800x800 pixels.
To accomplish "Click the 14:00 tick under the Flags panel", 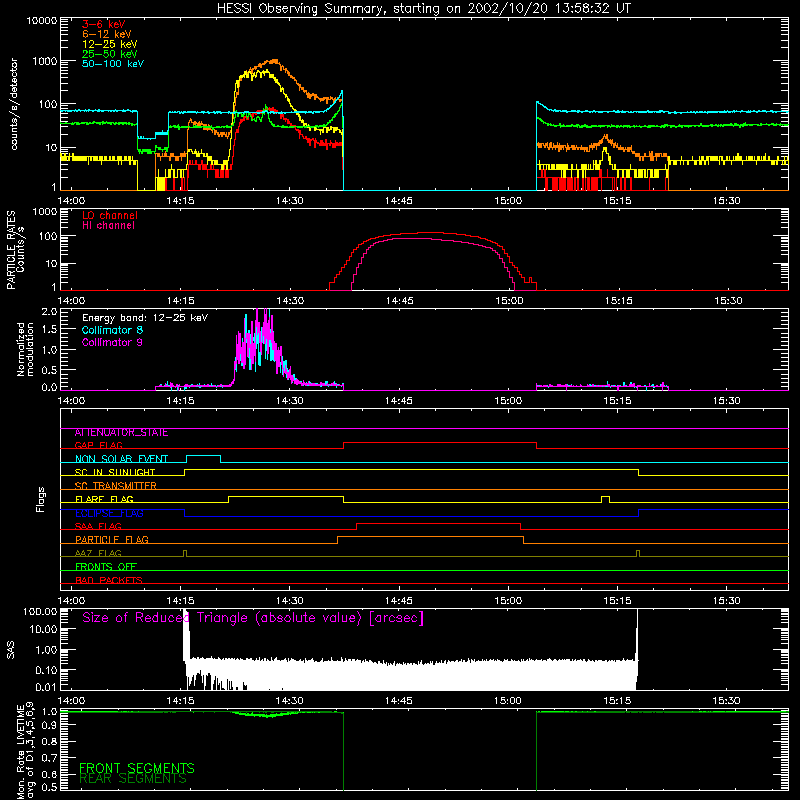I will [71, 601].
